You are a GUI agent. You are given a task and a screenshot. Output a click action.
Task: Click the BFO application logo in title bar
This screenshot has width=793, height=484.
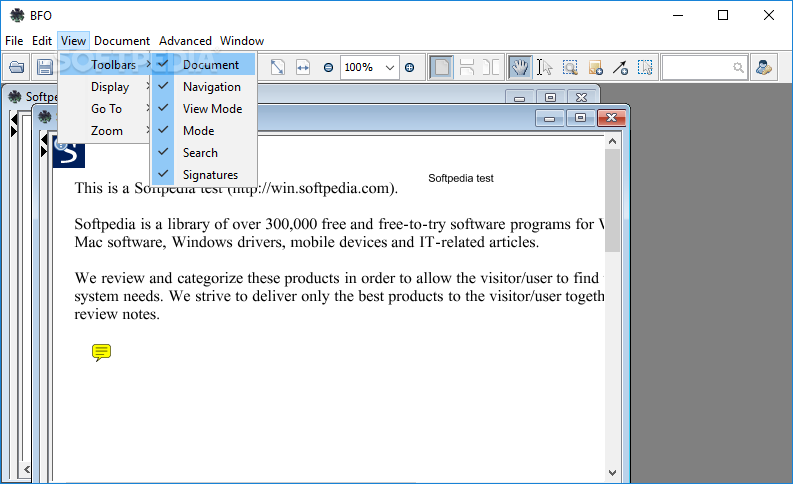point(17,15)
